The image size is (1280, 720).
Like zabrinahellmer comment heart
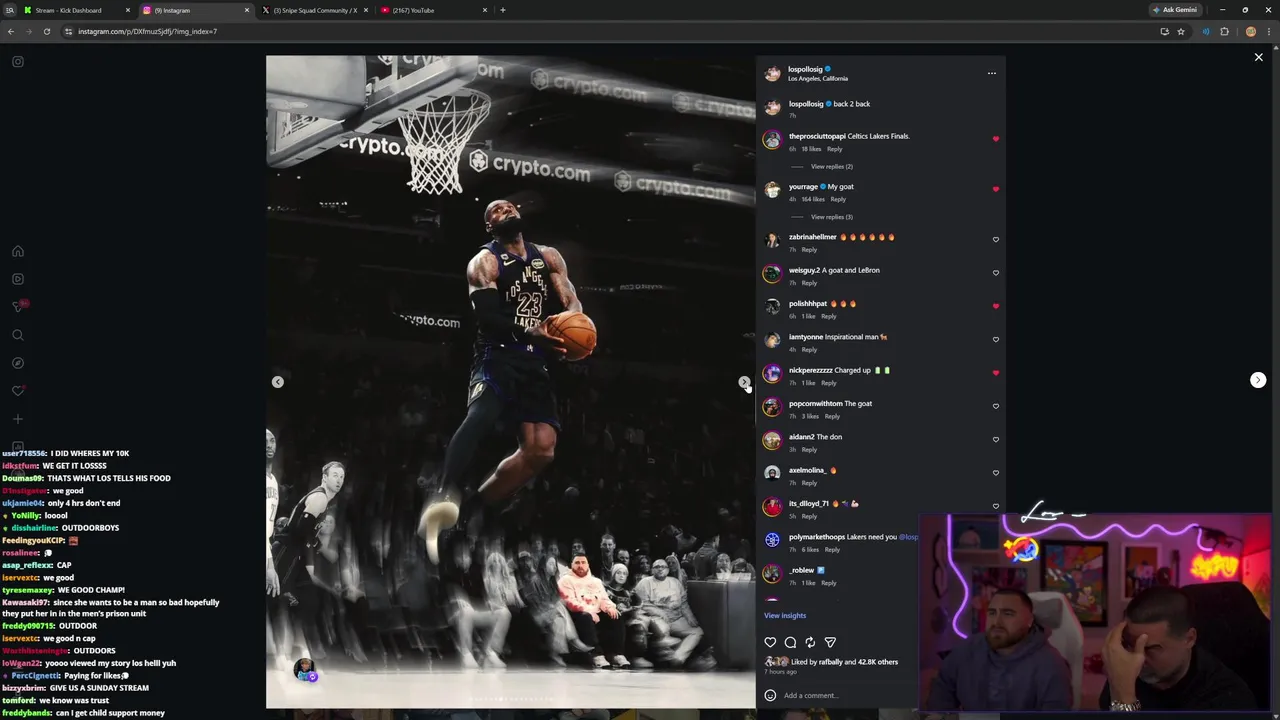pos(996,239)
